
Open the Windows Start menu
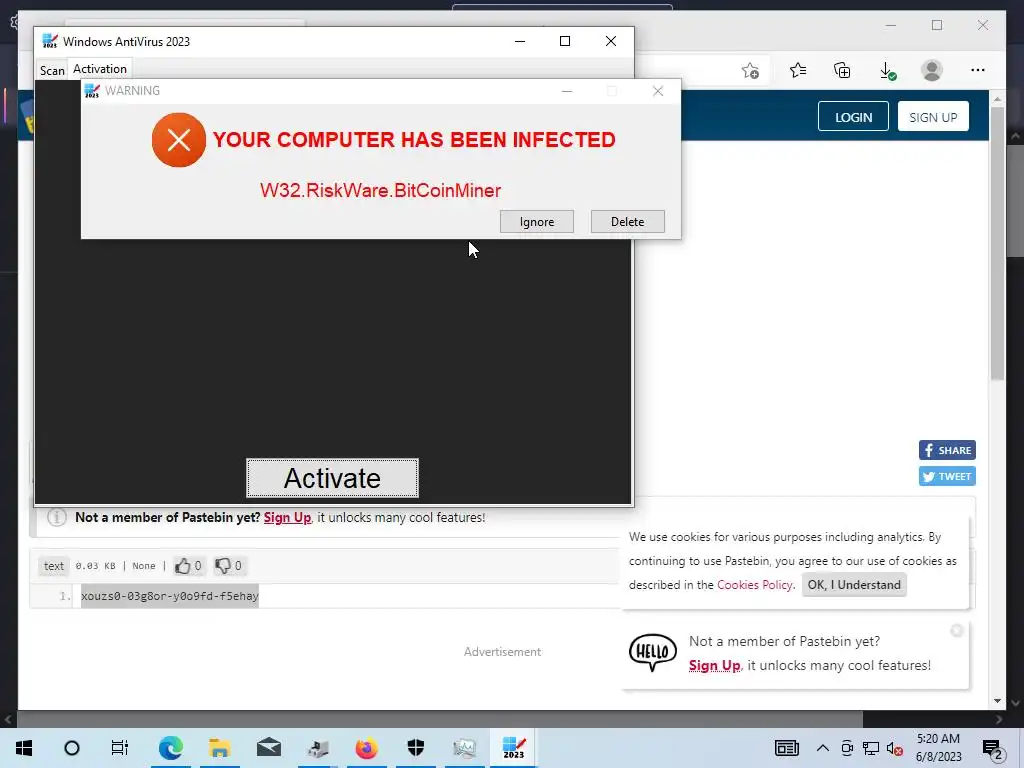pyautogui.click(x=24, y=748)
